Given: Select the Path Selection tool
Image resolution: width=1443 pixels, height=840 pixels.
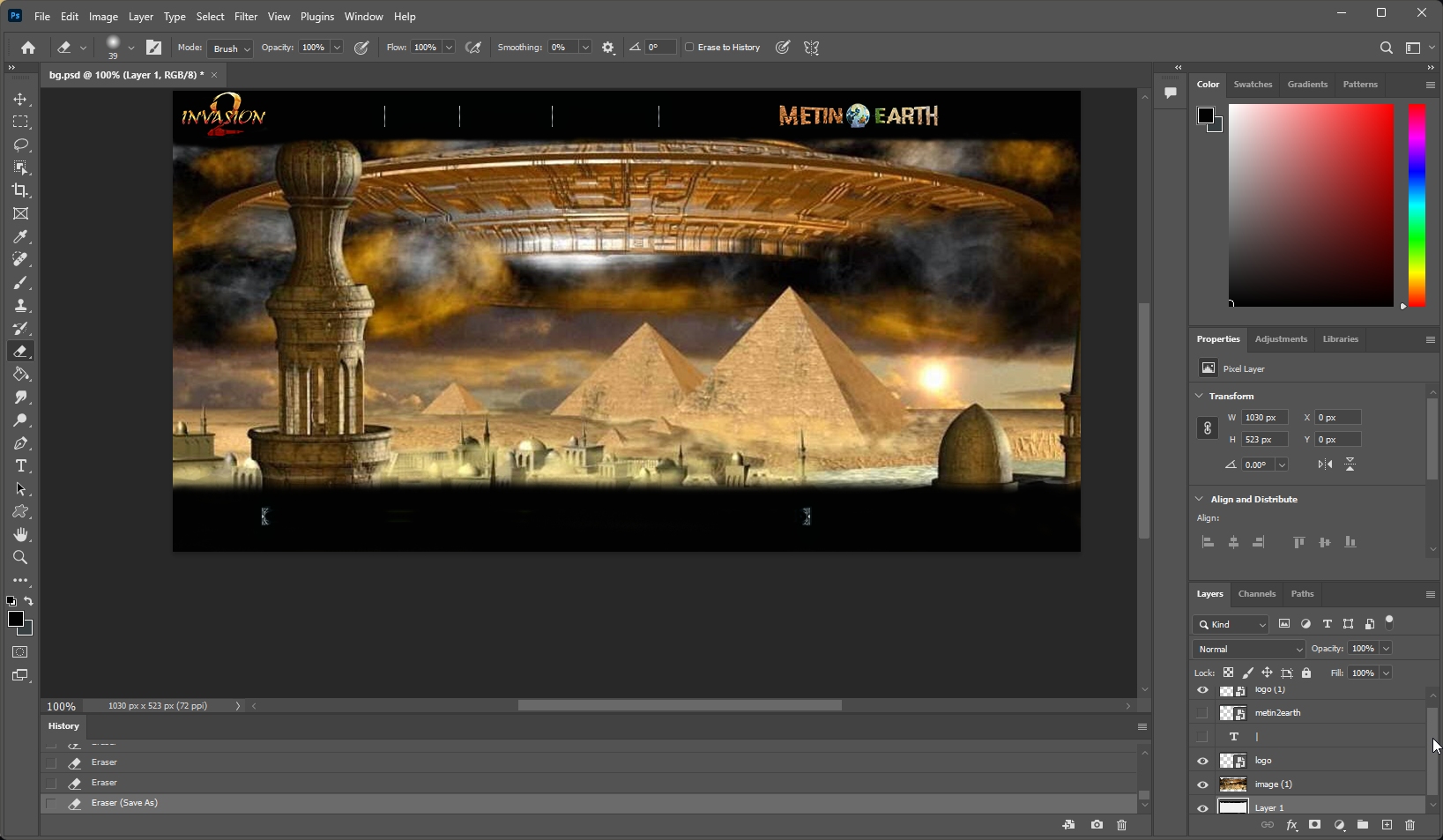Looking at the screenshot, I should [20, 489].
